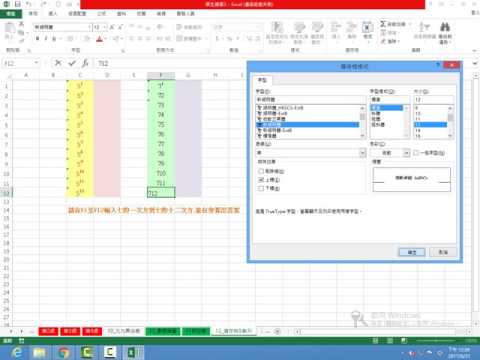Uncheck the Superscript checkbox in the dialog
This screenshot has height=360, width=480.
pyautogui.click(x=261, y=180)
